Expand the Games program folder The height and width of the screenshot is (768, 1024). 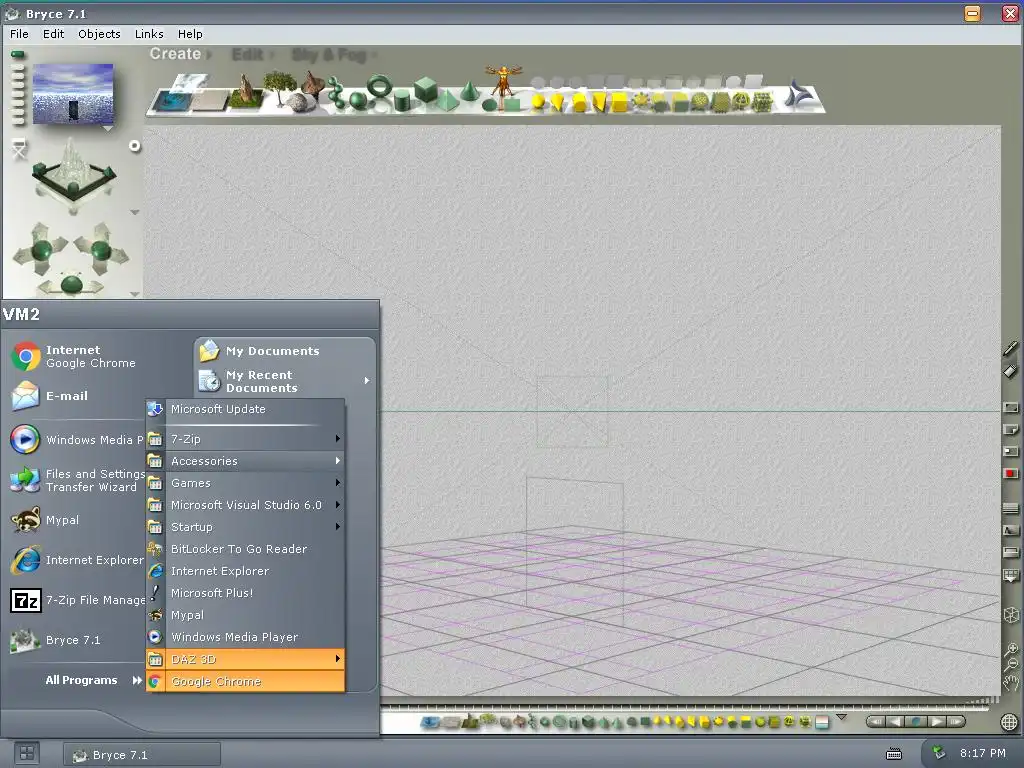click(x=246, y=483)
